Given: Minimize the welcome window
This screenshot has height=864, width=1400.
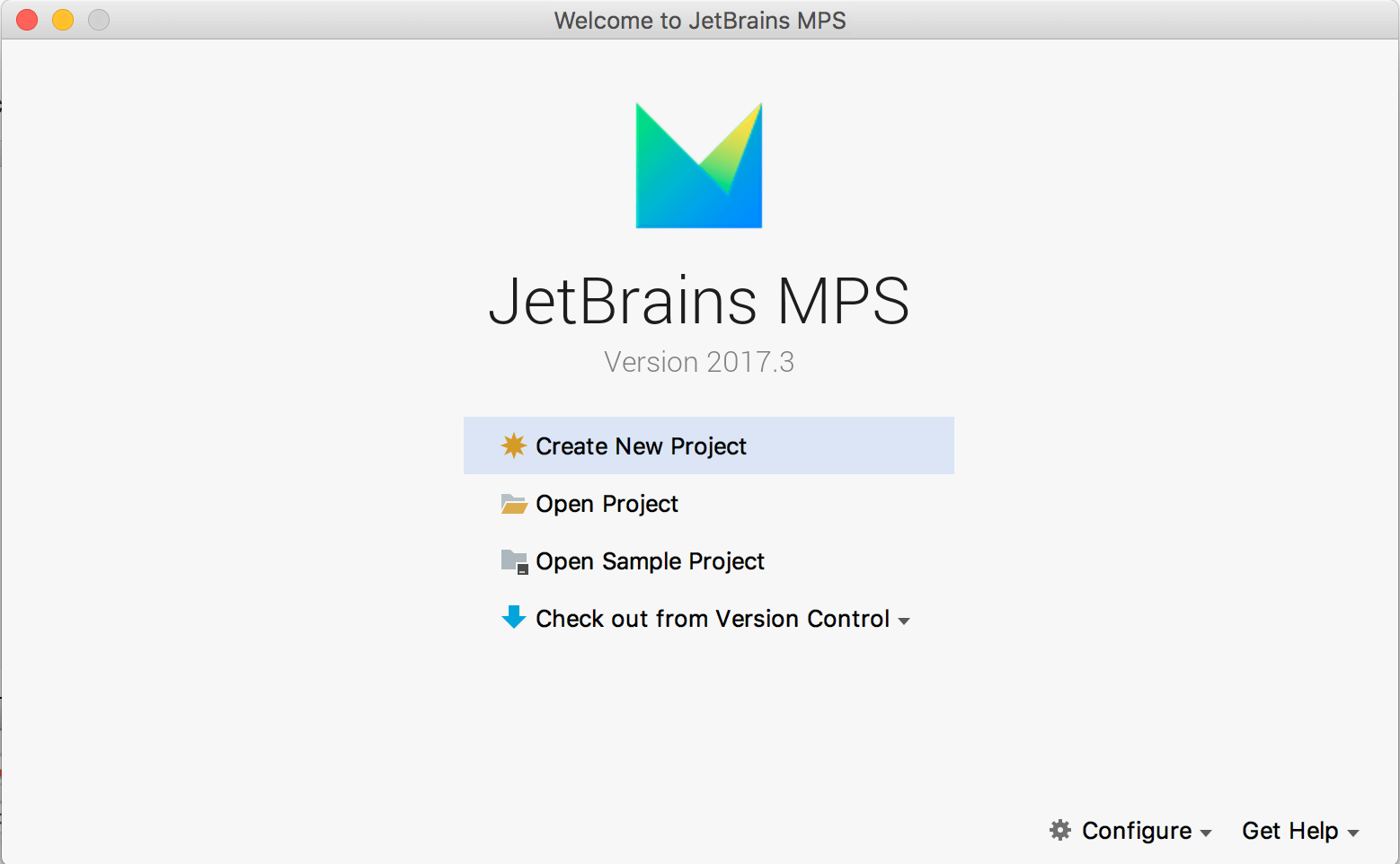Looking at the screenshot, I should pos(62,19).
